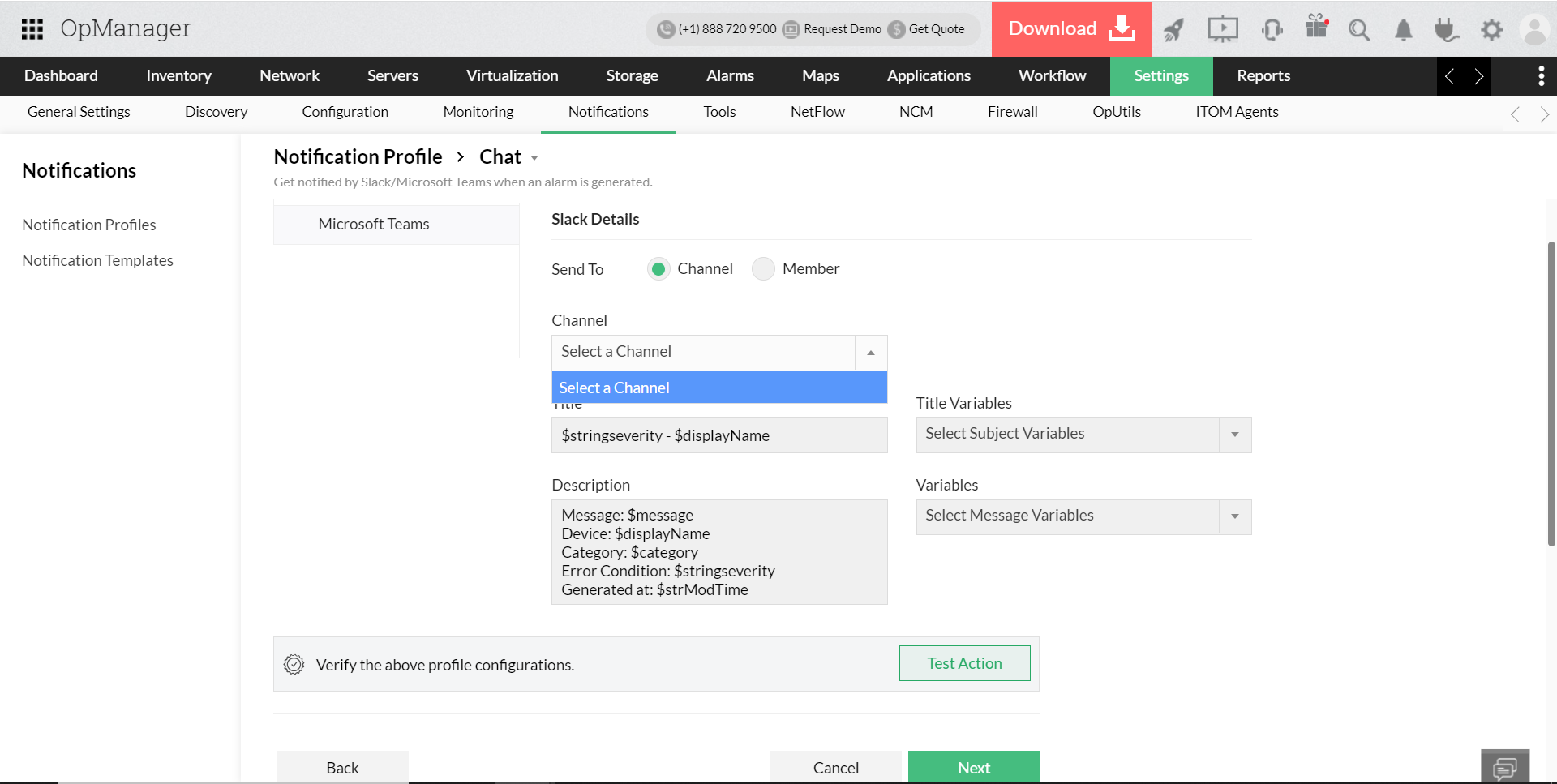Viewport: 1557px width, 784px height.
Task: Open the apps grid icon beside OpManager
Action: pos(32,29)
